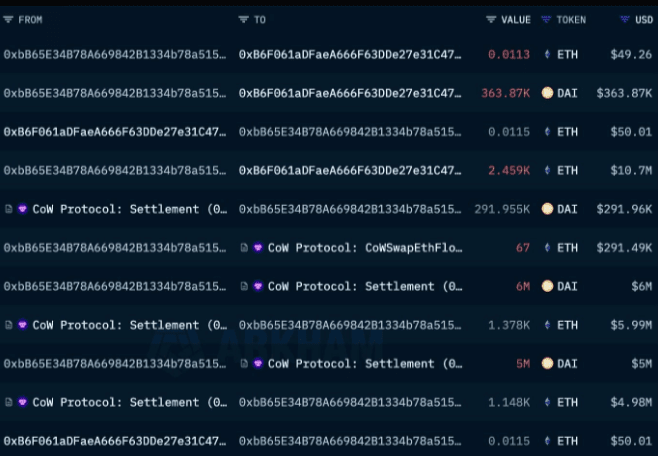Click CoW Protocol logo in the $291.96K row
This screenshot has width=658, height=456.
point(23,209)
